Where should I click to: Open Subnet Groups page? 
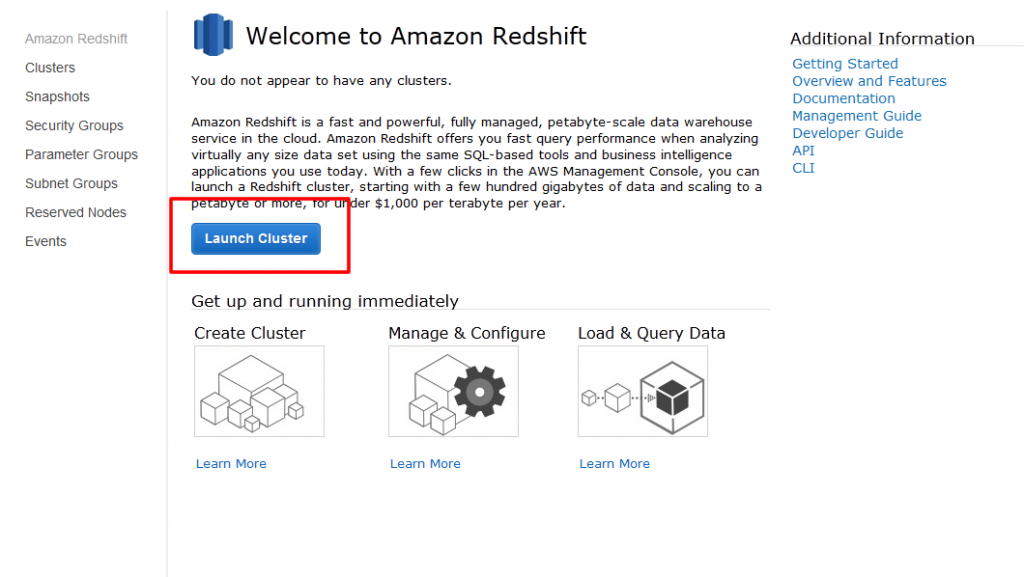pos(71,183)
